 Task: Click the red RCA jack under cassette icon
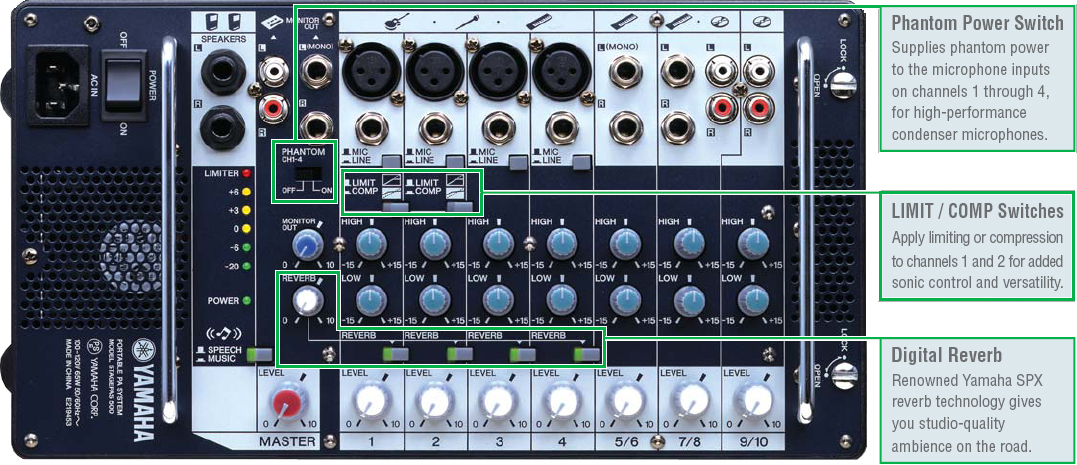tap(273, 109)
